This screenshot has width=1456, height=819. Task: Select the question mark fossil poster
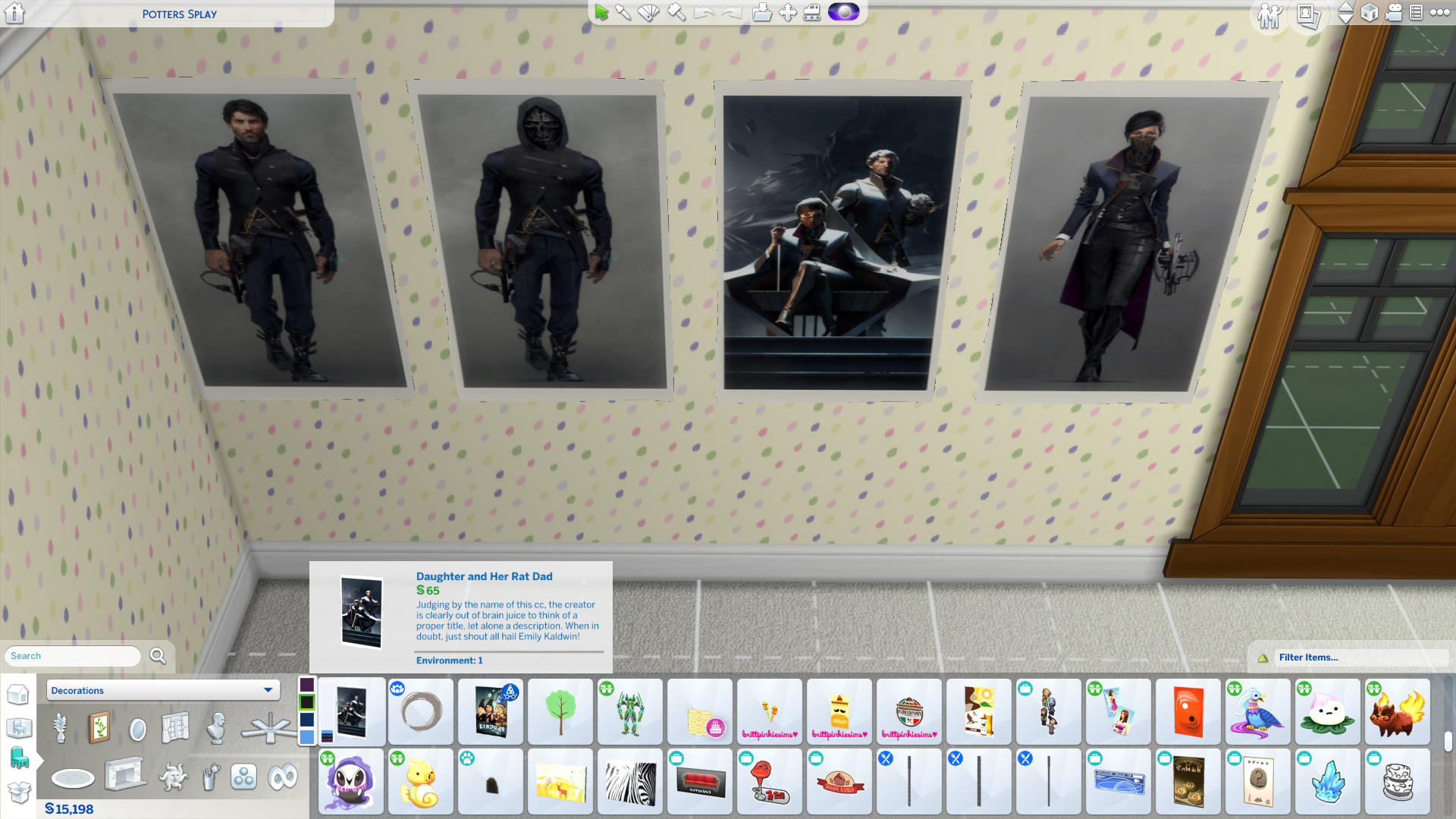tap(1258, 781)
